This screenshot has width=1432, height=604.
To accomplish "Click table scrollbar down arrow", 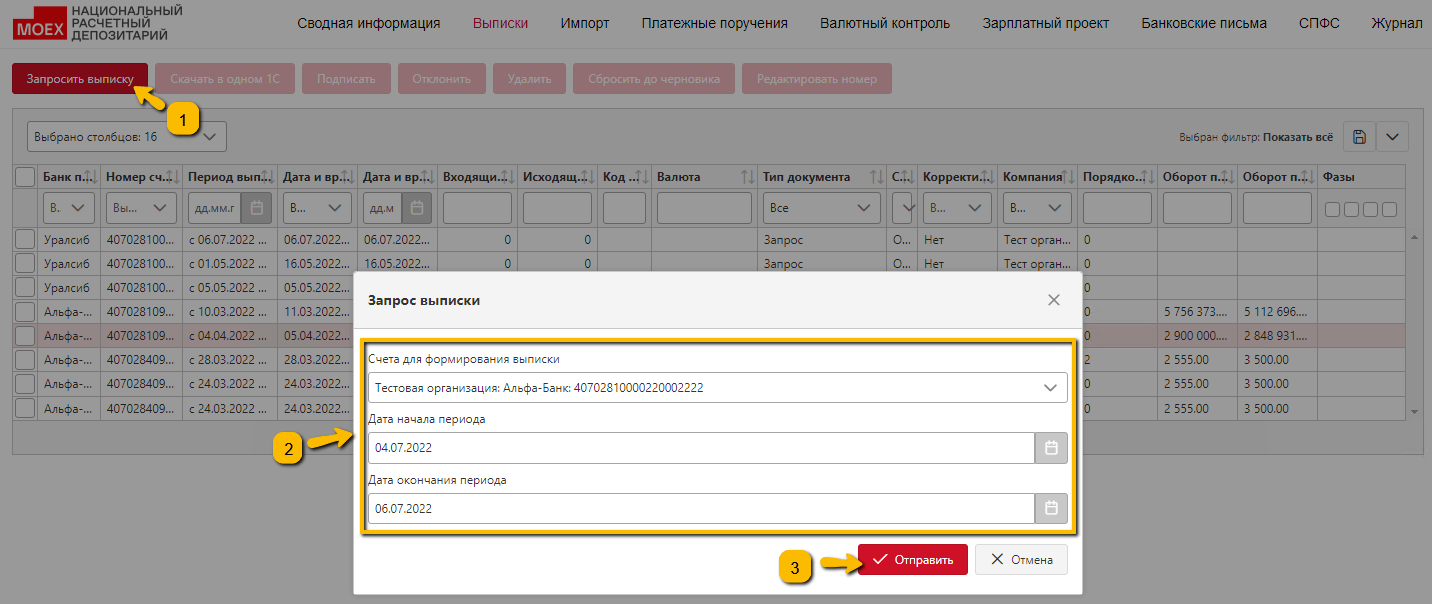I will (x=1413, y=411).
